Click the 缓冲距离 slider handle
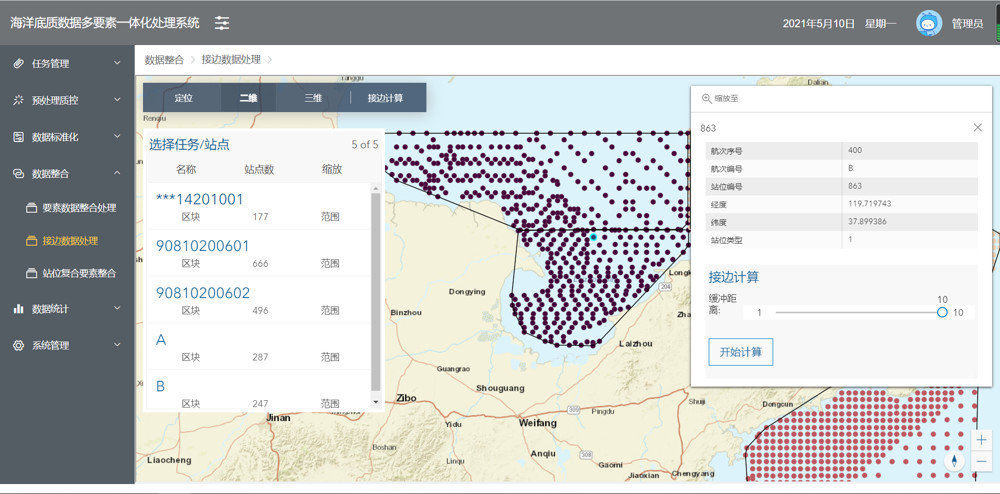Image resolution: width=1000 pixels, height=494 pixels. (942, 312)
